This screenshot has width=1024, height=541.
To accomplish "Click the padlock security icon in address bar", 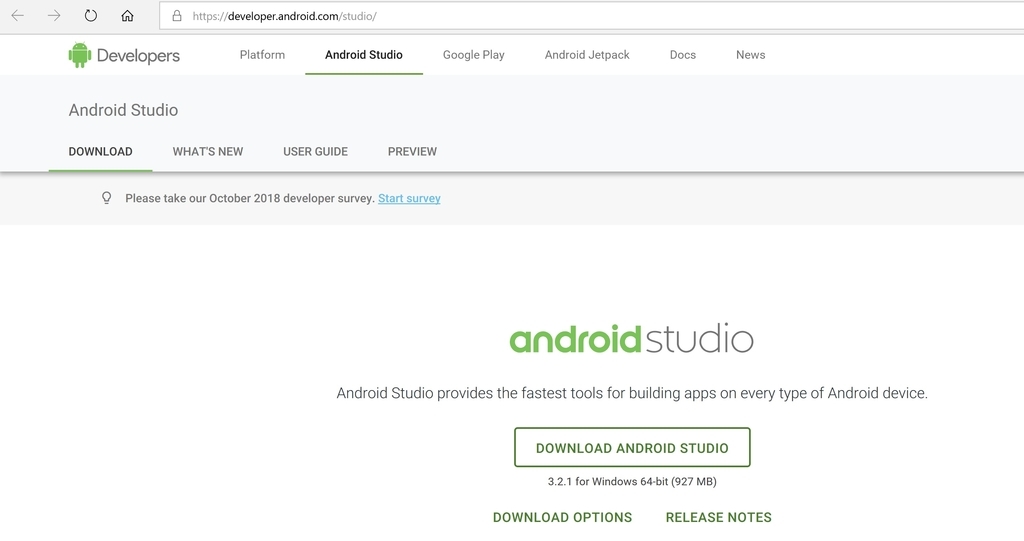I will click(176, 16).
